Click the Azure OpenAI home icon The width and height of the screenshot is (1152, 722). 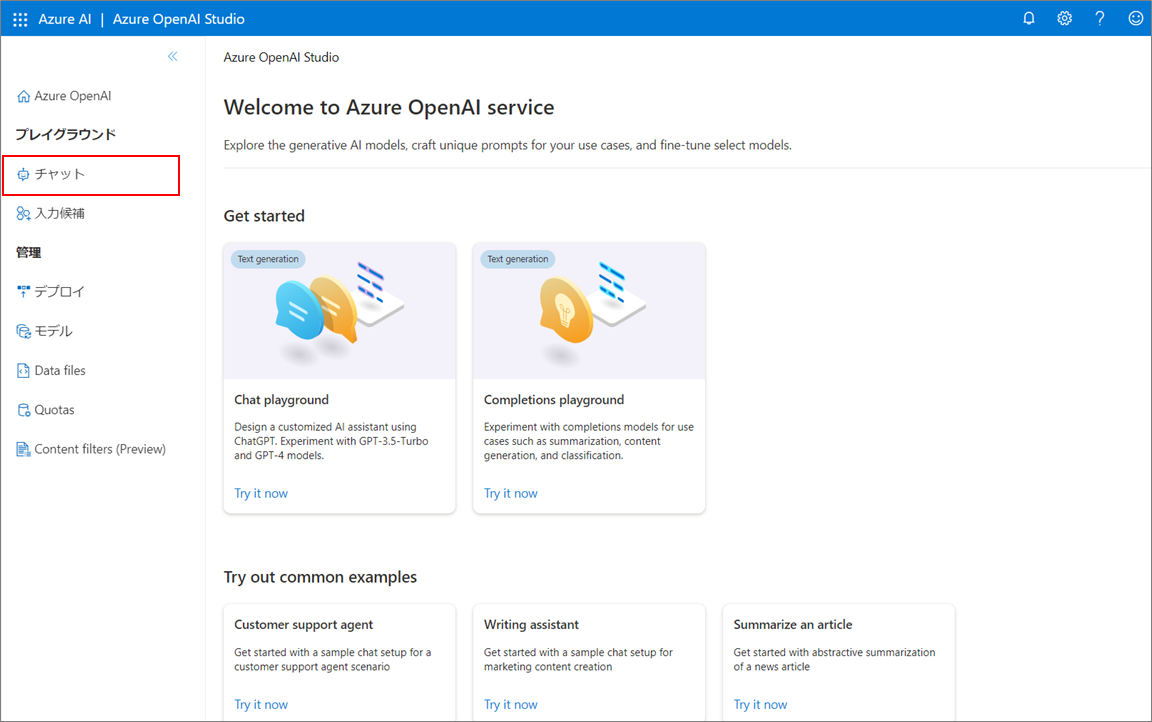(24, 96)
